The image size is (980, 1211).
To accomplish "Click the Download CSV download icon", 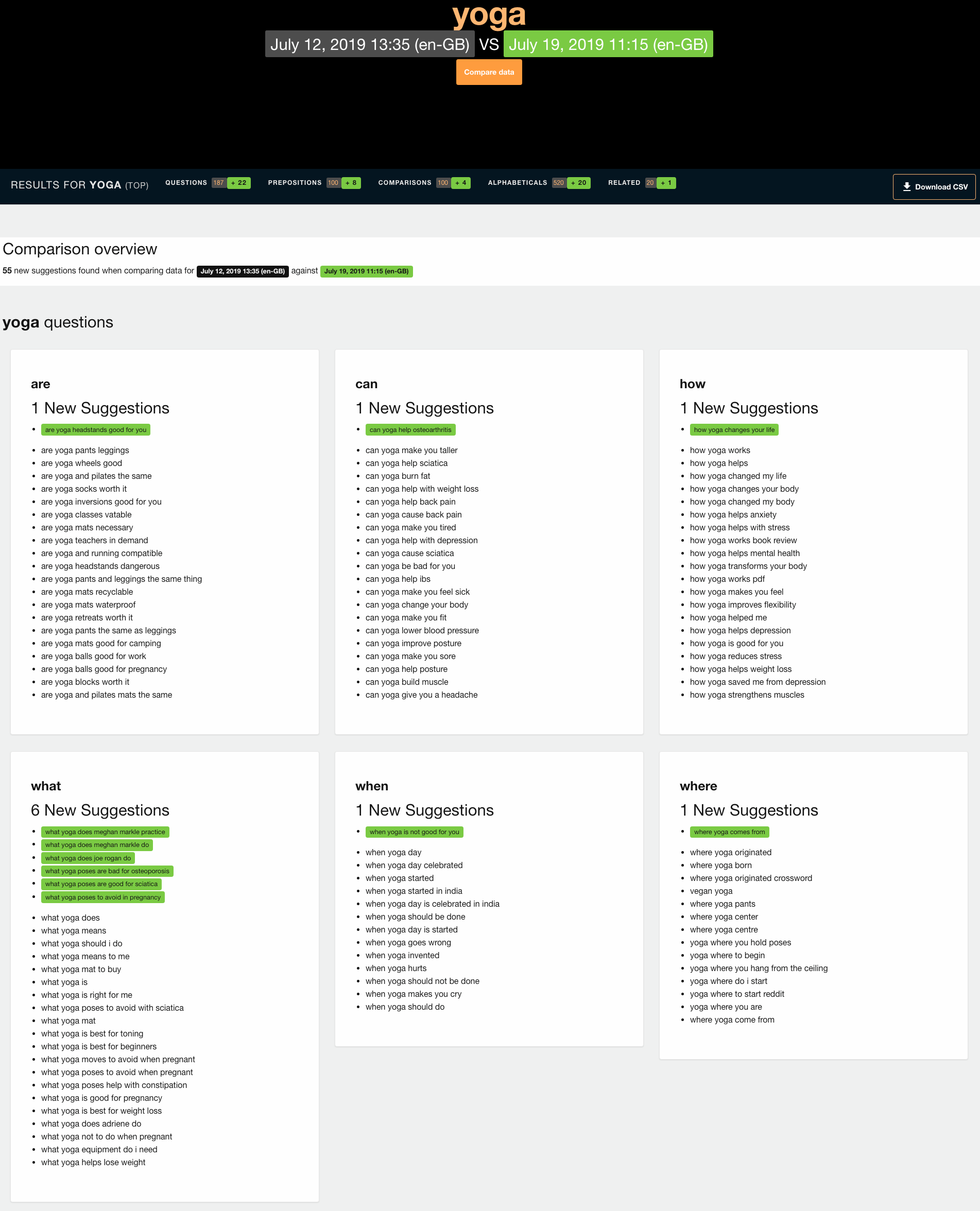I will (x=908, y=186).
